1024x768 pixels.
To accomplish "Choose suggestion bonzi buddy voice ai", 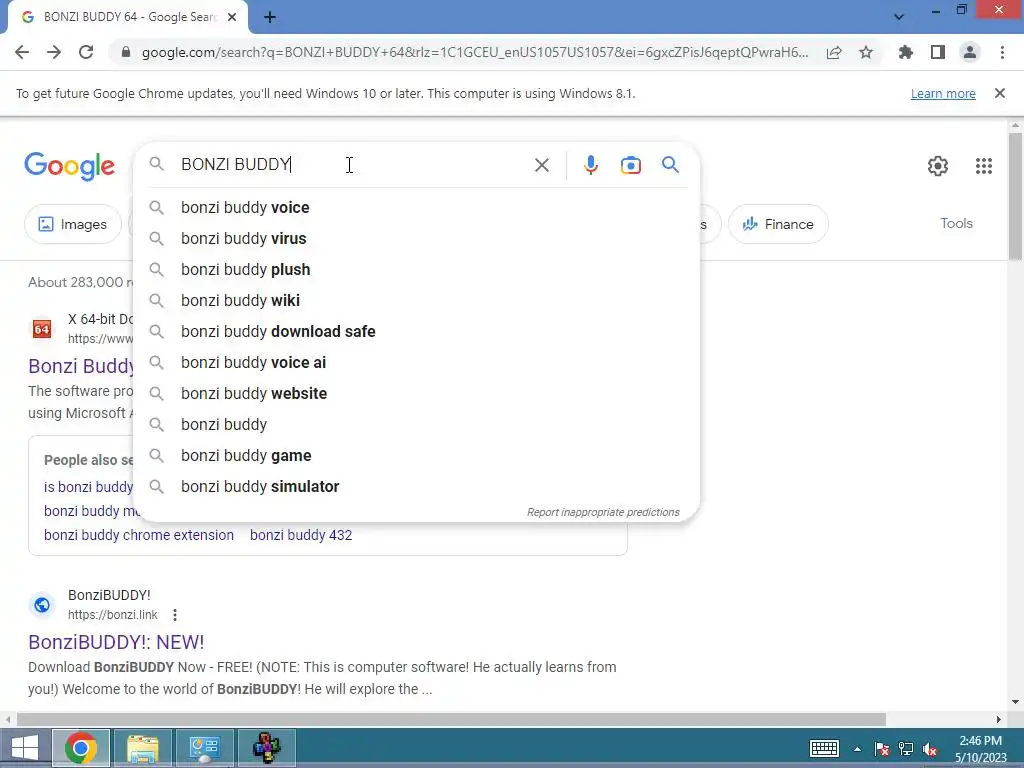I will point(417,362).
